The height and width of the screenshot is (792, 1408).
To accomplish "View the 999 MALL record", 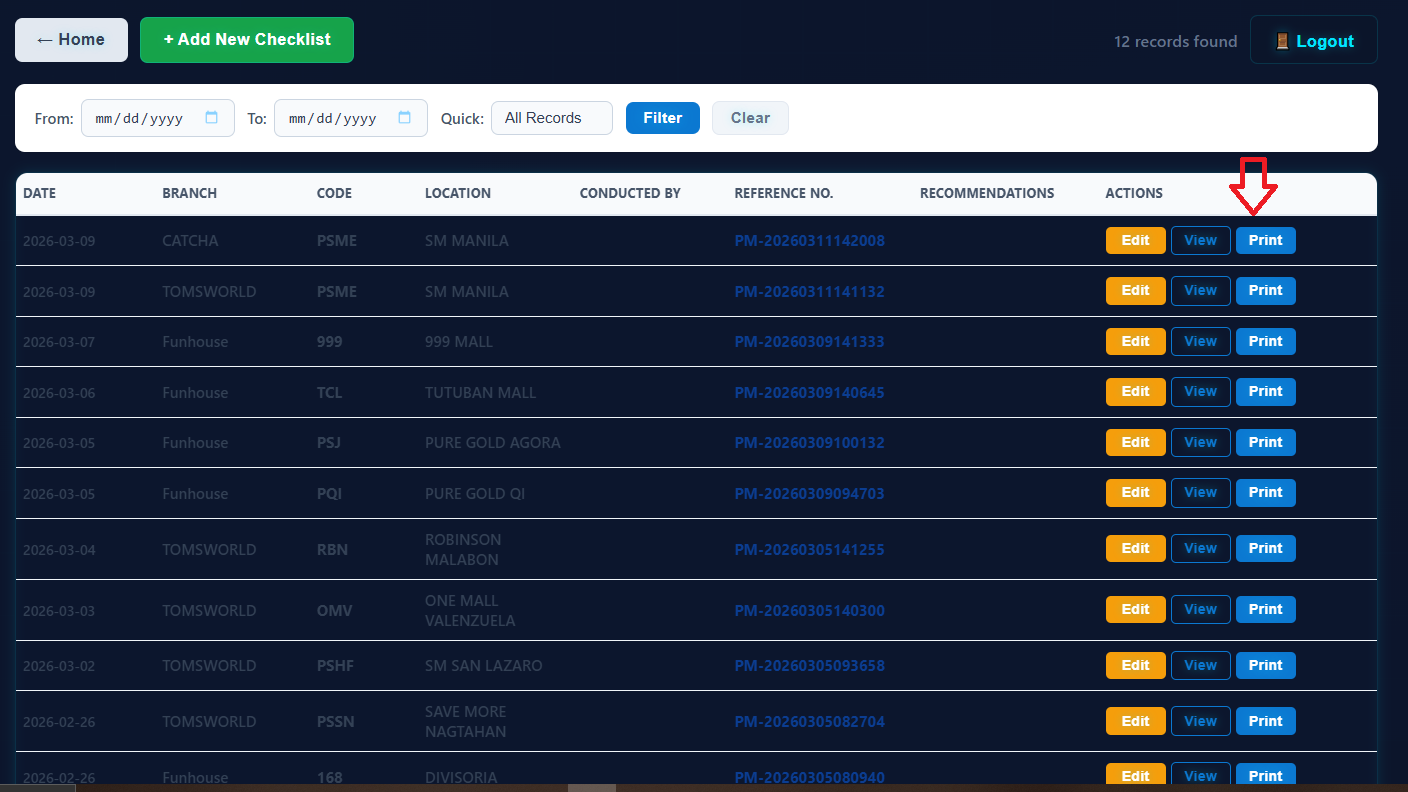I will pos(1200,341).
